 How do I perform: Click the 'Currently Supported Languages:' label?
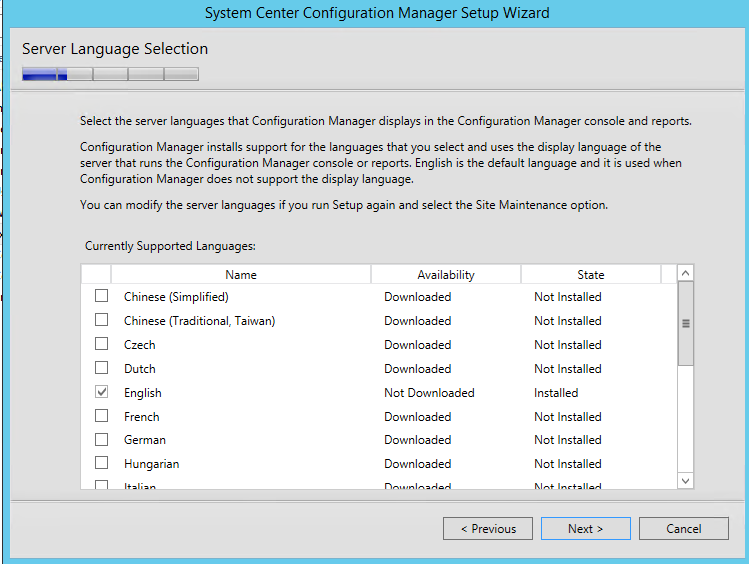170,246
